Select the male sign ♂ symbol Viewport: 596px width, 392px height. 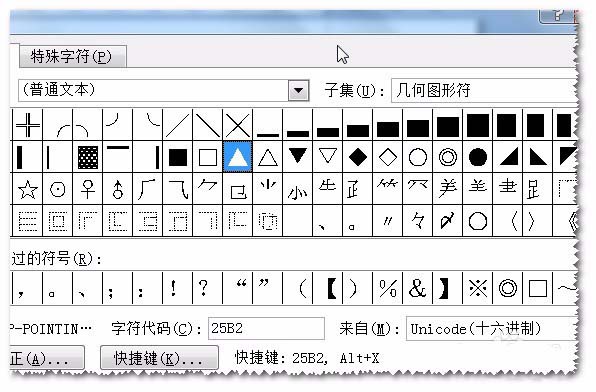[x=118, y=189]
